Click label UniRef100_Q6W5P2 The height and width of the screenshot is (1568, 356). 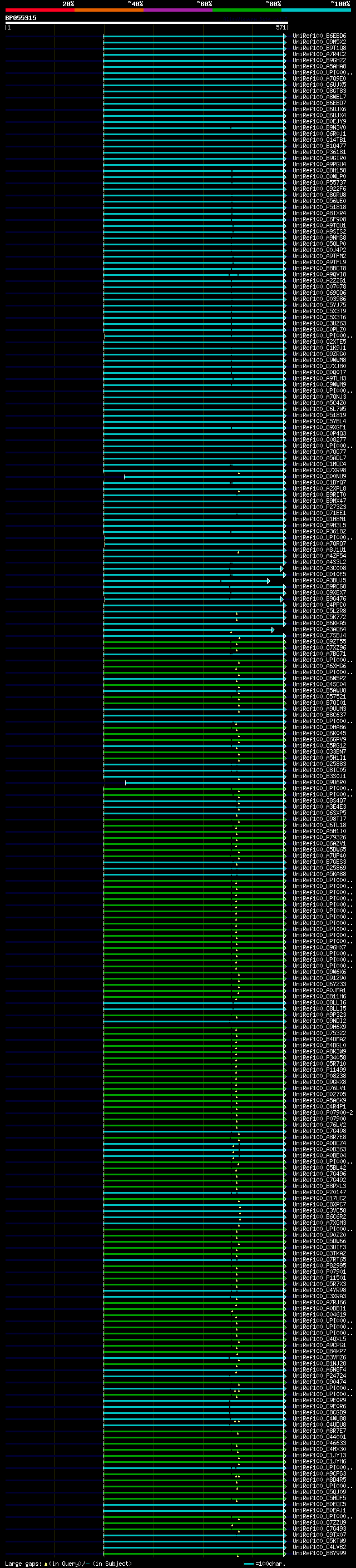[x=319, y=678]
